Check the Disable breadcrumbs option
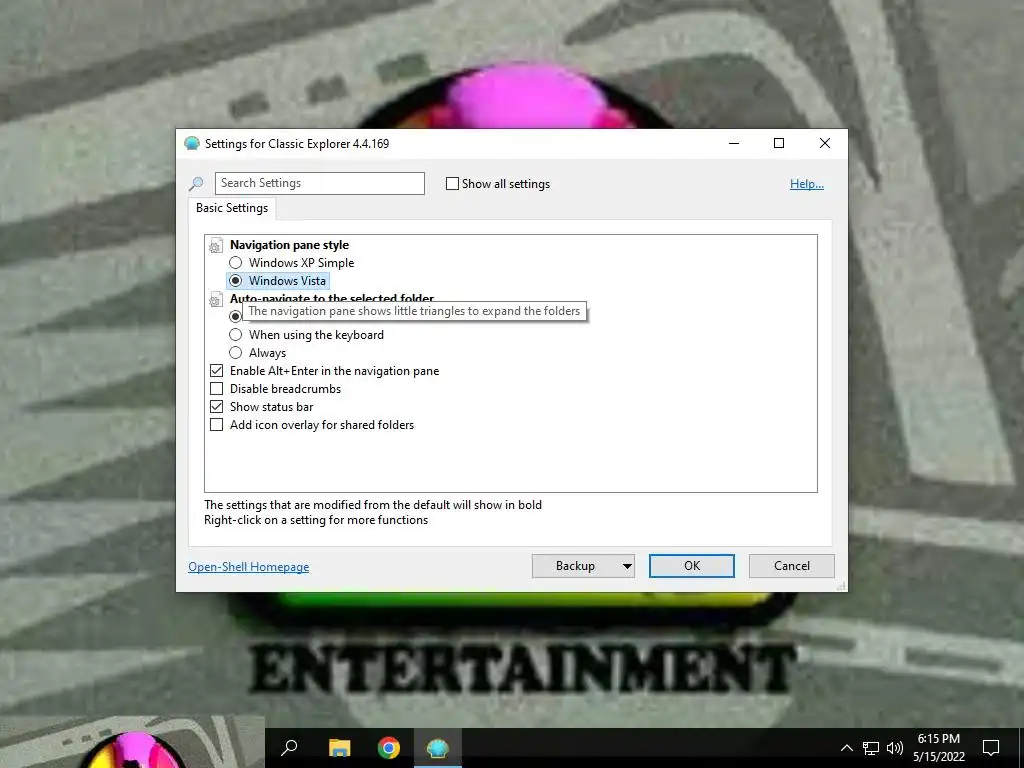The width and height of the screenshot is (1024, 768). click(217, 389)
